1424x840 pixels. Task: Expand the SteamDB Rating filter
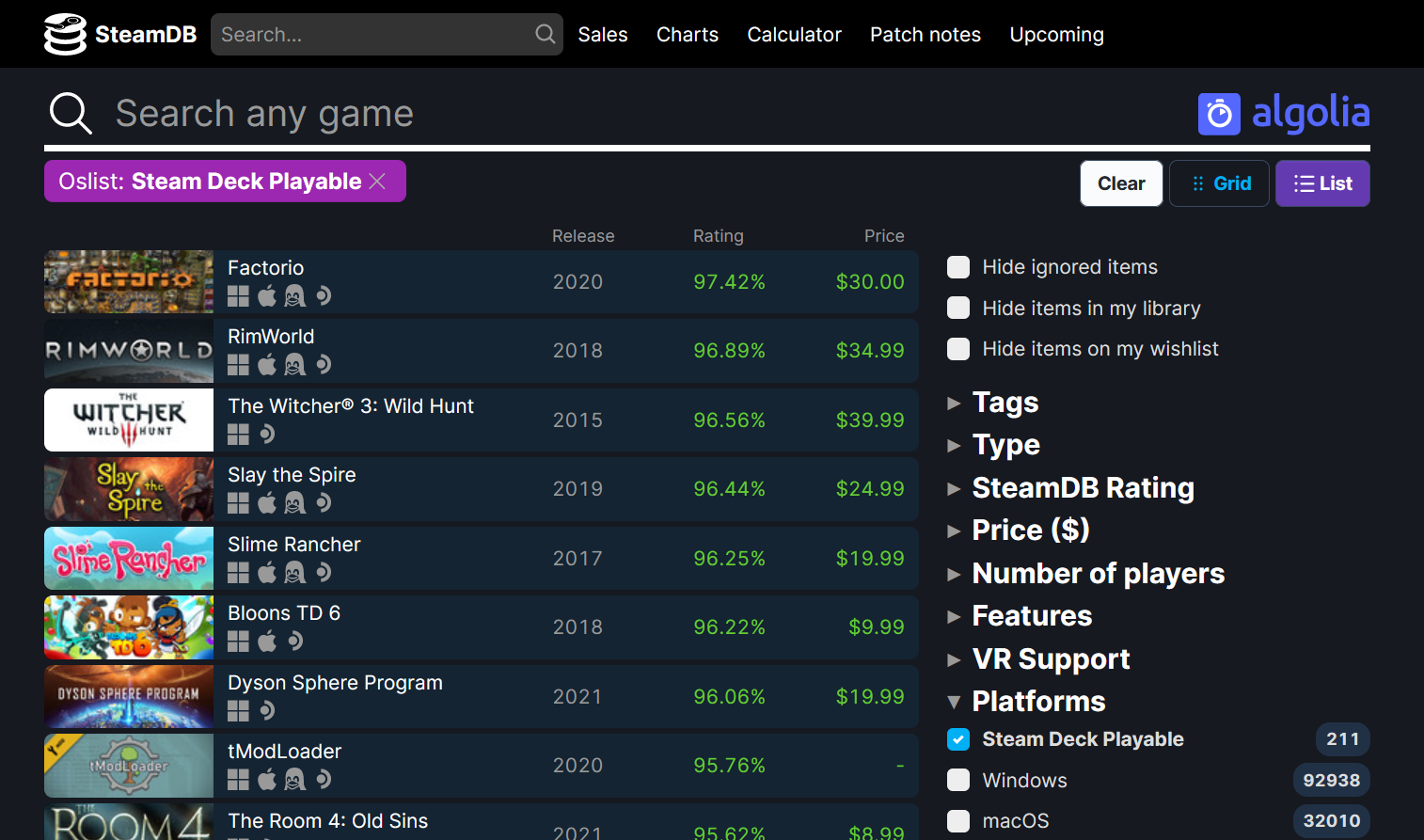click(x=1082, y=488)
